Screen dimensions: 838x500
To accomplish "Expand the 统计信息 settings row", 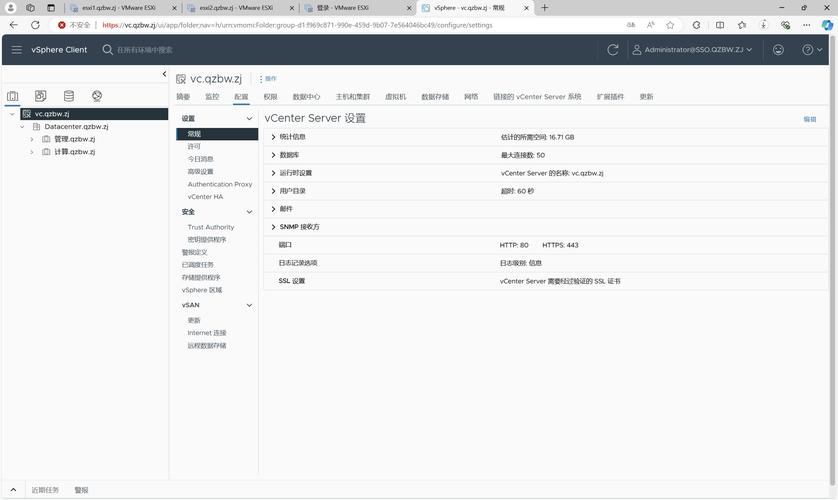I will click(273, 137).
